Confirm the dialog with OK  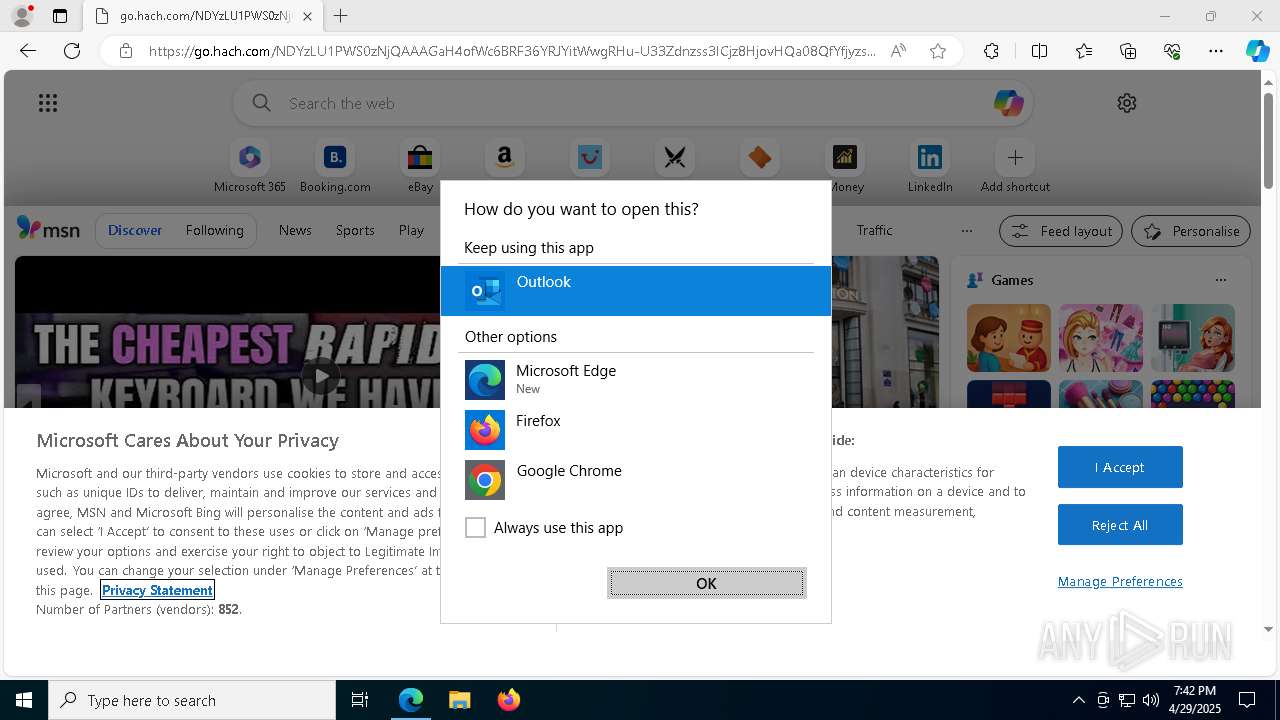coord(706,583)
